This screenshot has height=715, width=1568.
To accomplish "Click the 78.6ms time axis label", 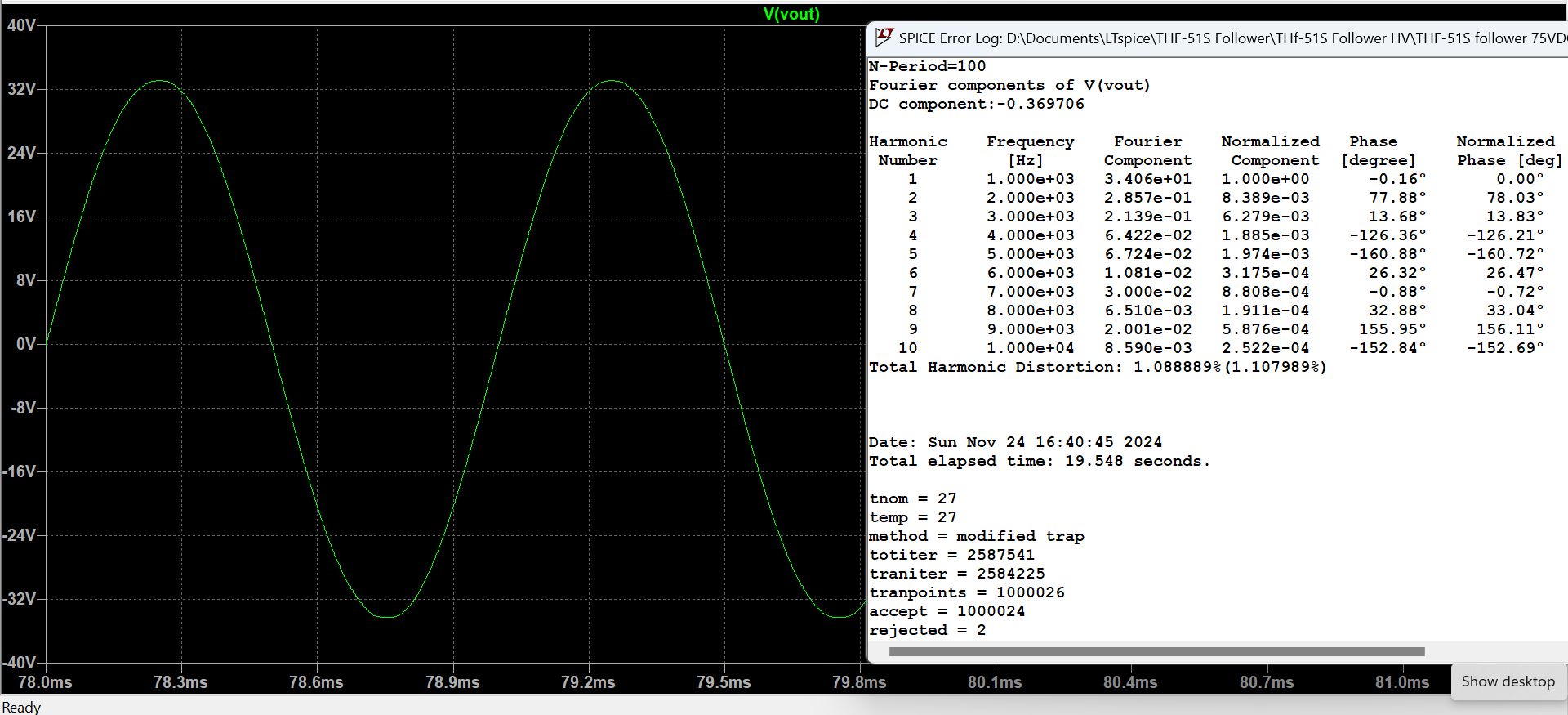I will (316, 682).
